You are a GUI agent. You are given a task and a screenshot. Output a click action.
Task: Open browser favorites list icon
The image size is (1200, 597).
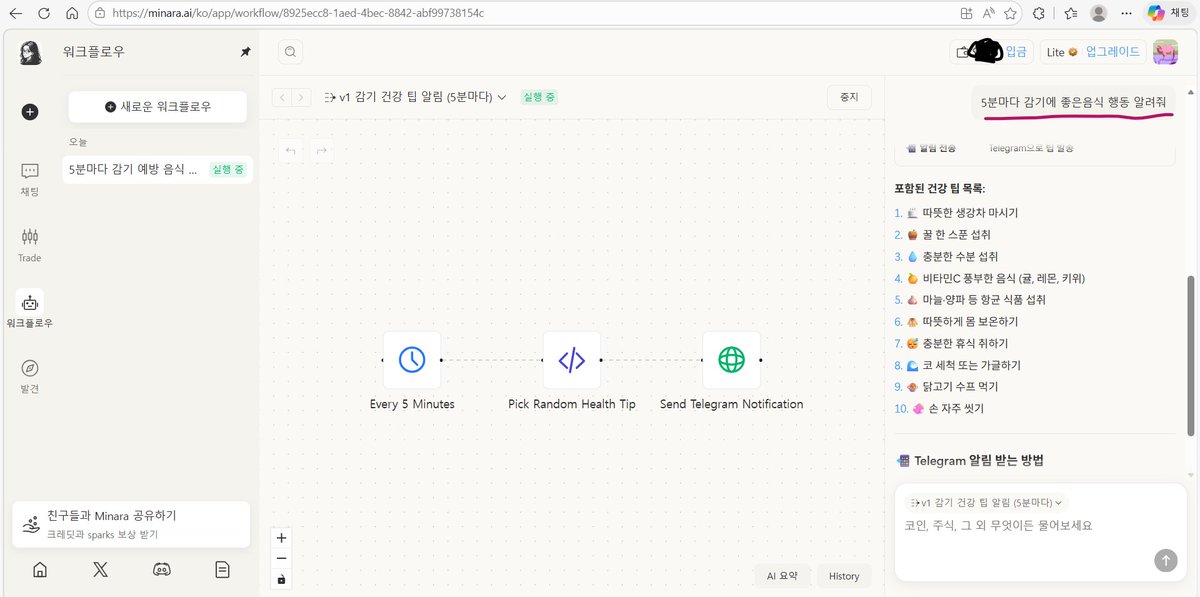click(1071, 13)
